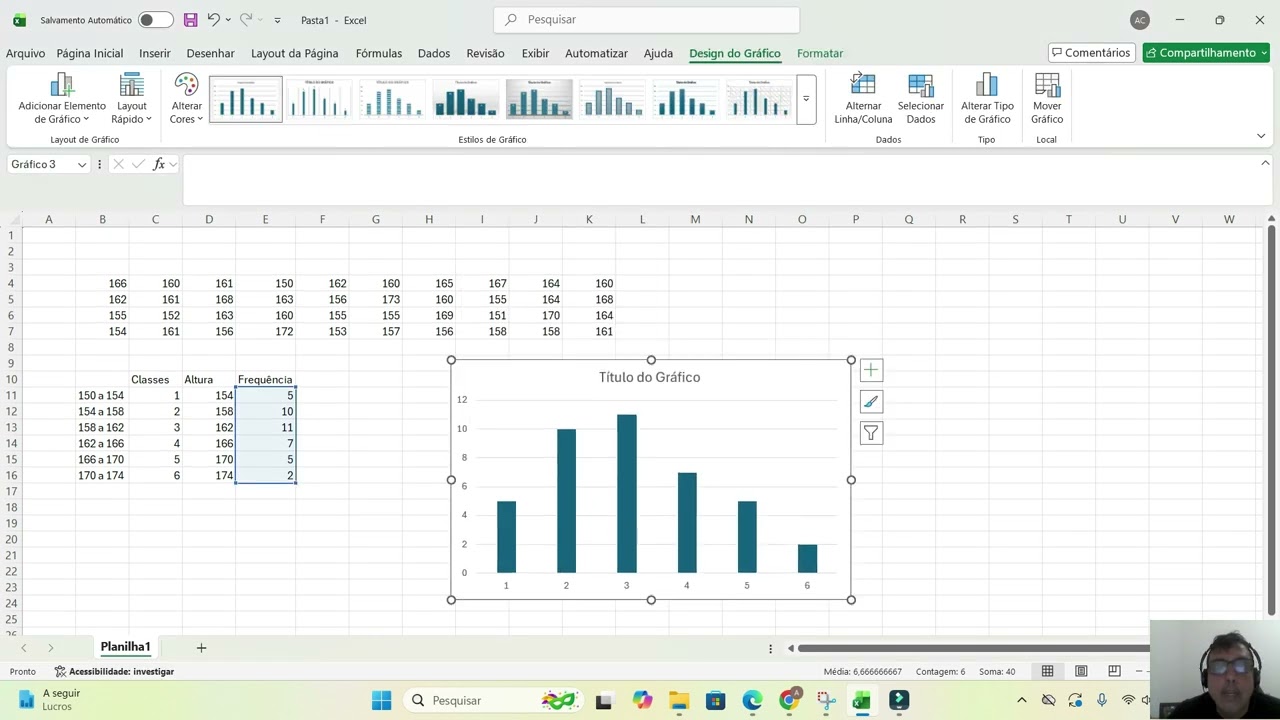Open the Página Inicial tab
The height and width of the screenshot is (720, 1280).
click(x=90, y=53)
